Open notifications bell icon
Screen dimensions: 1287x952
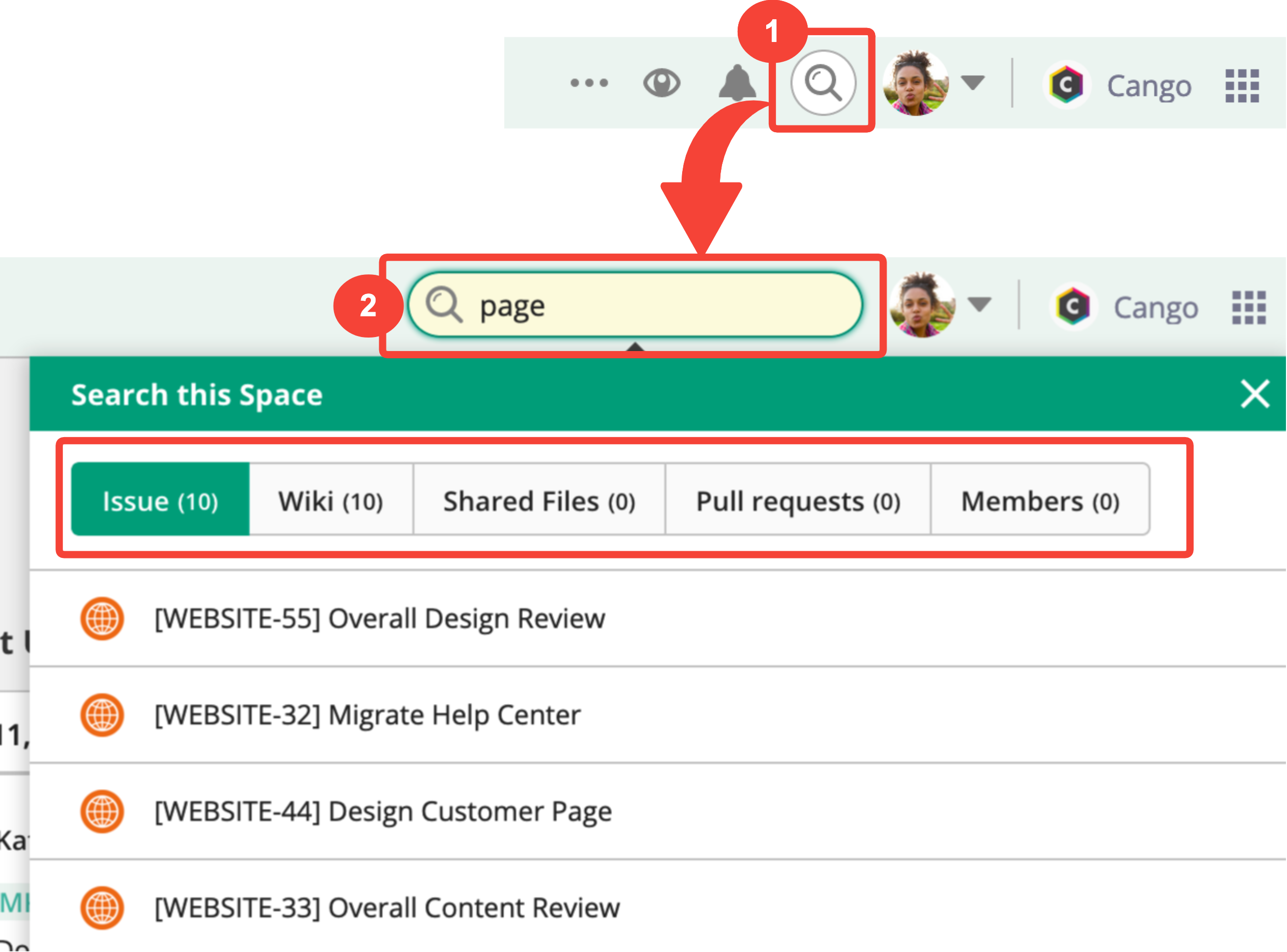pyautogui.click(x=737, y=83)
